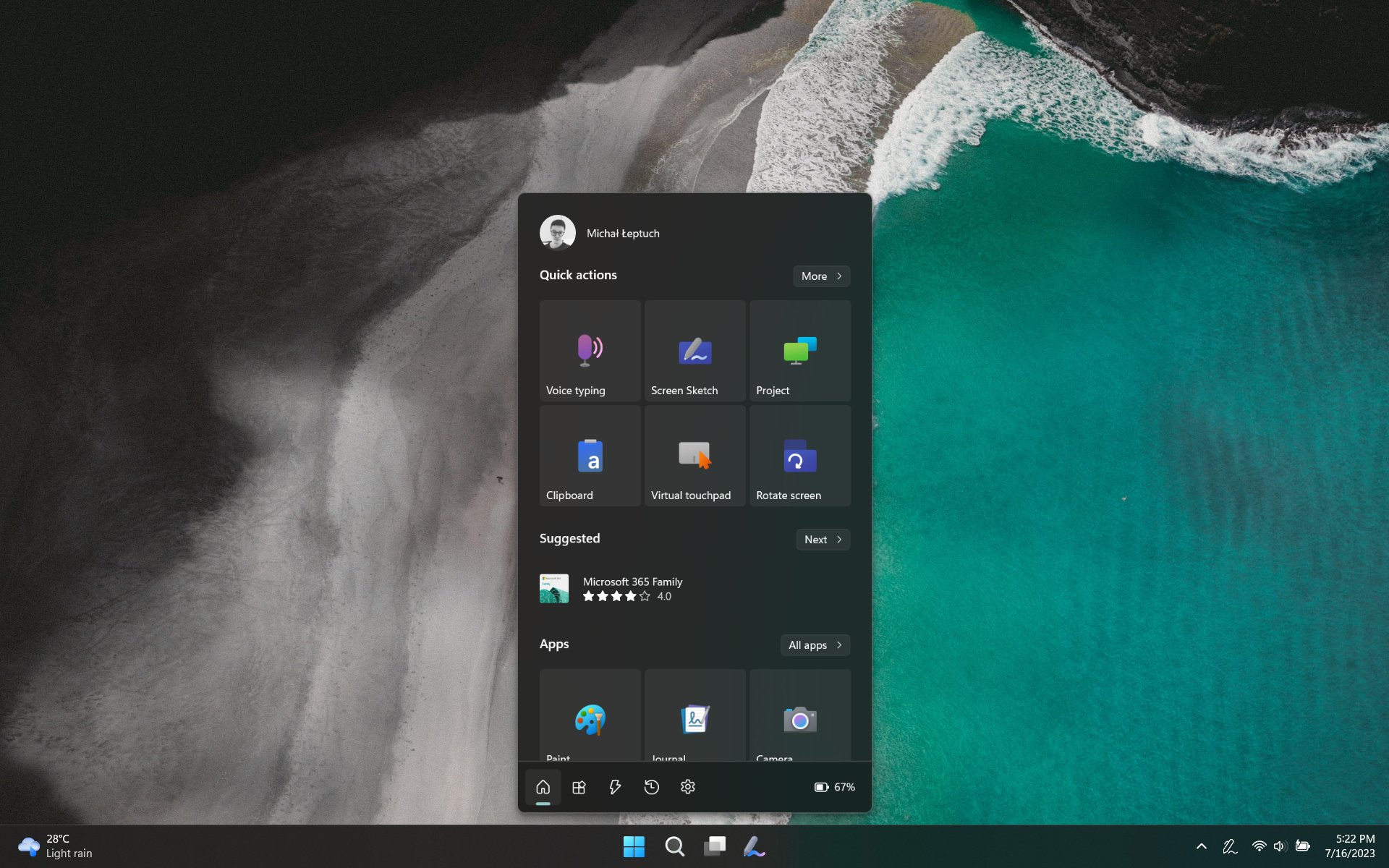Open Microsoft 365 Family suggestion
Viewport: 1389px width, 868px height.
(632, 589)
